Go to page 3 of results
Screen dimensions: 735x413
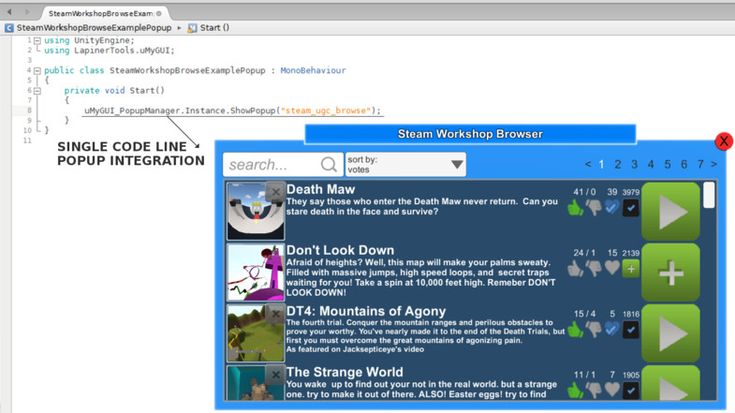pos(635,164)
